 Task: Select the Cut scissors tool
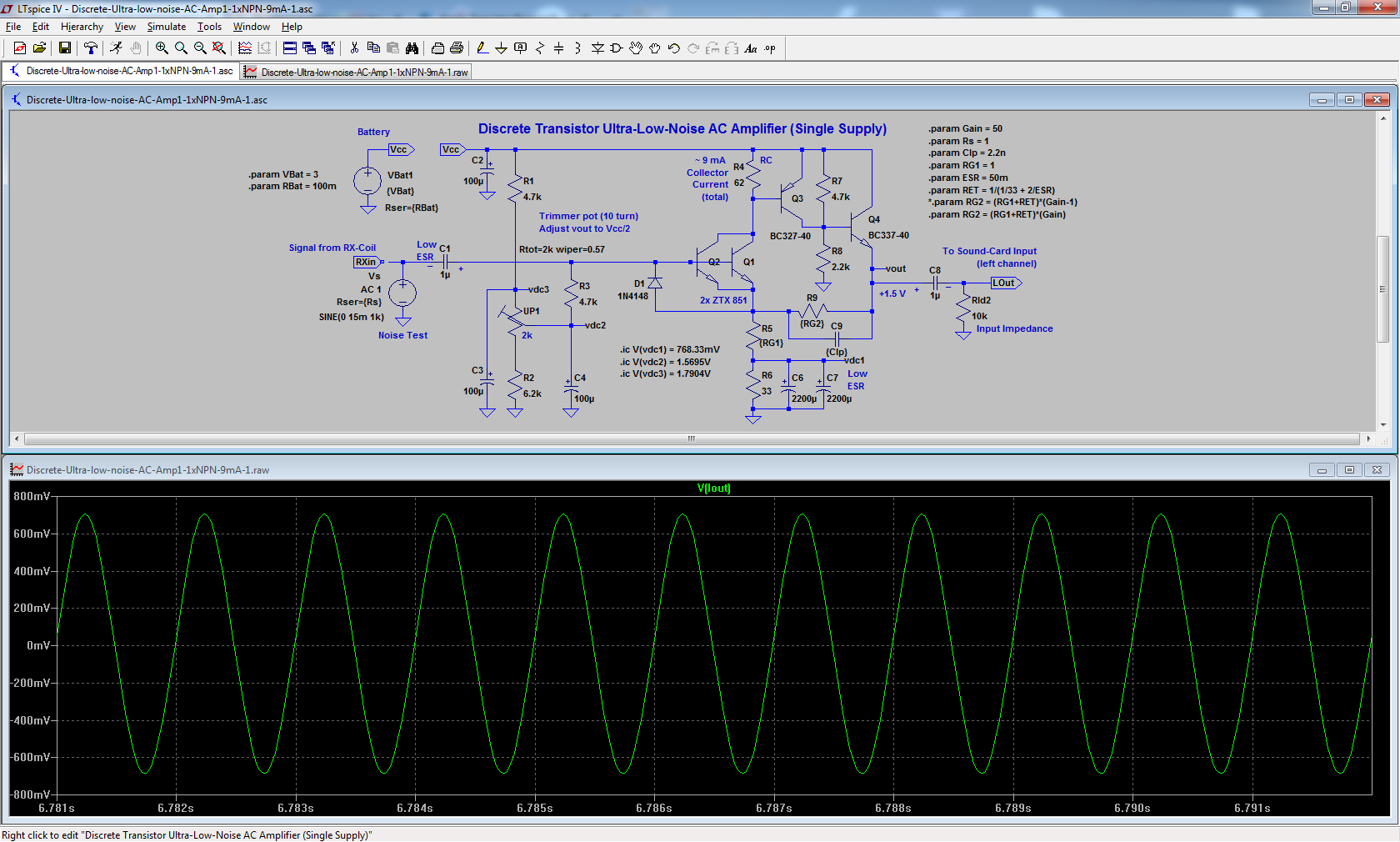354,48
